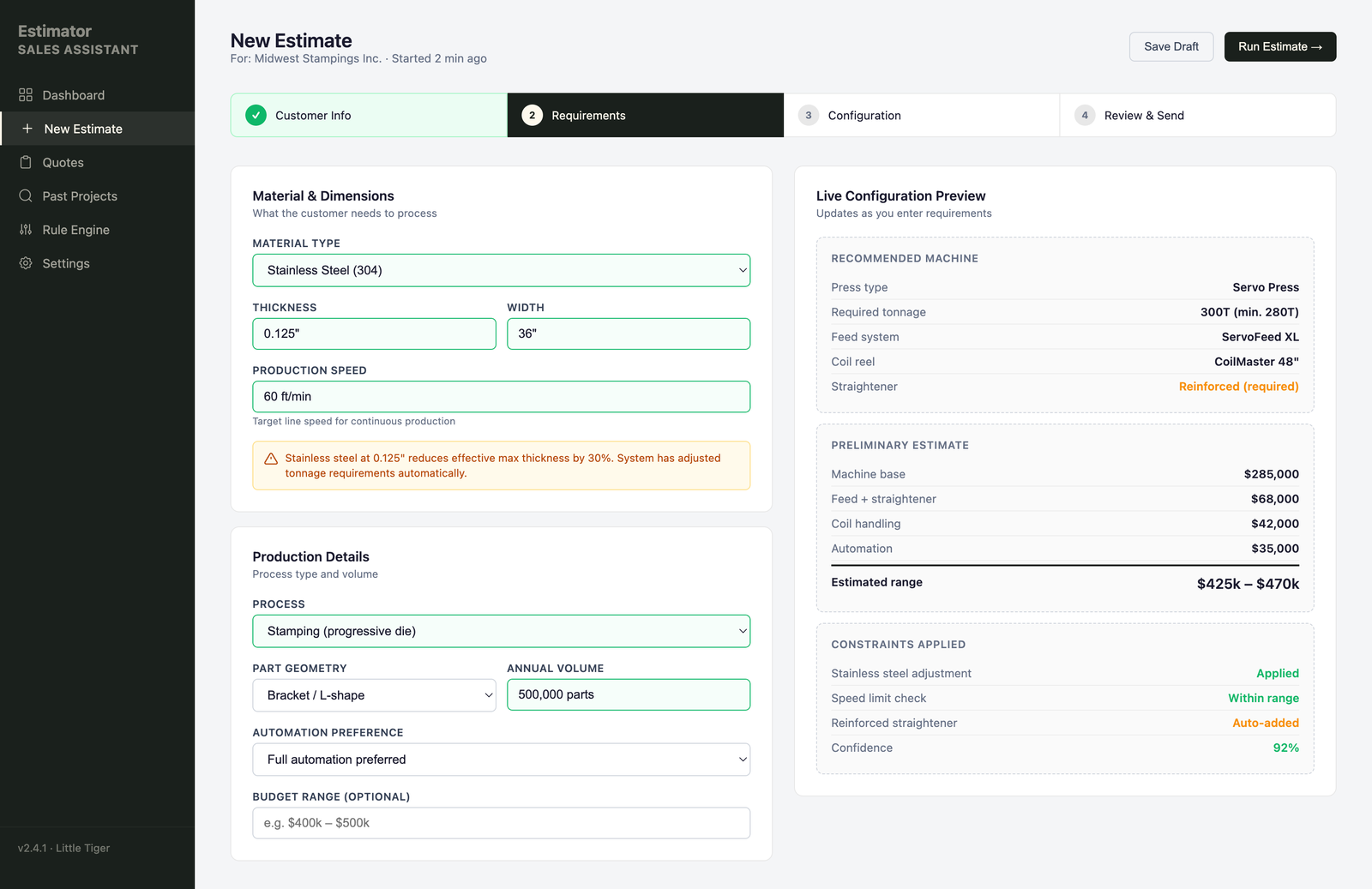Click the Budget Range optional field

coord(501,822)
